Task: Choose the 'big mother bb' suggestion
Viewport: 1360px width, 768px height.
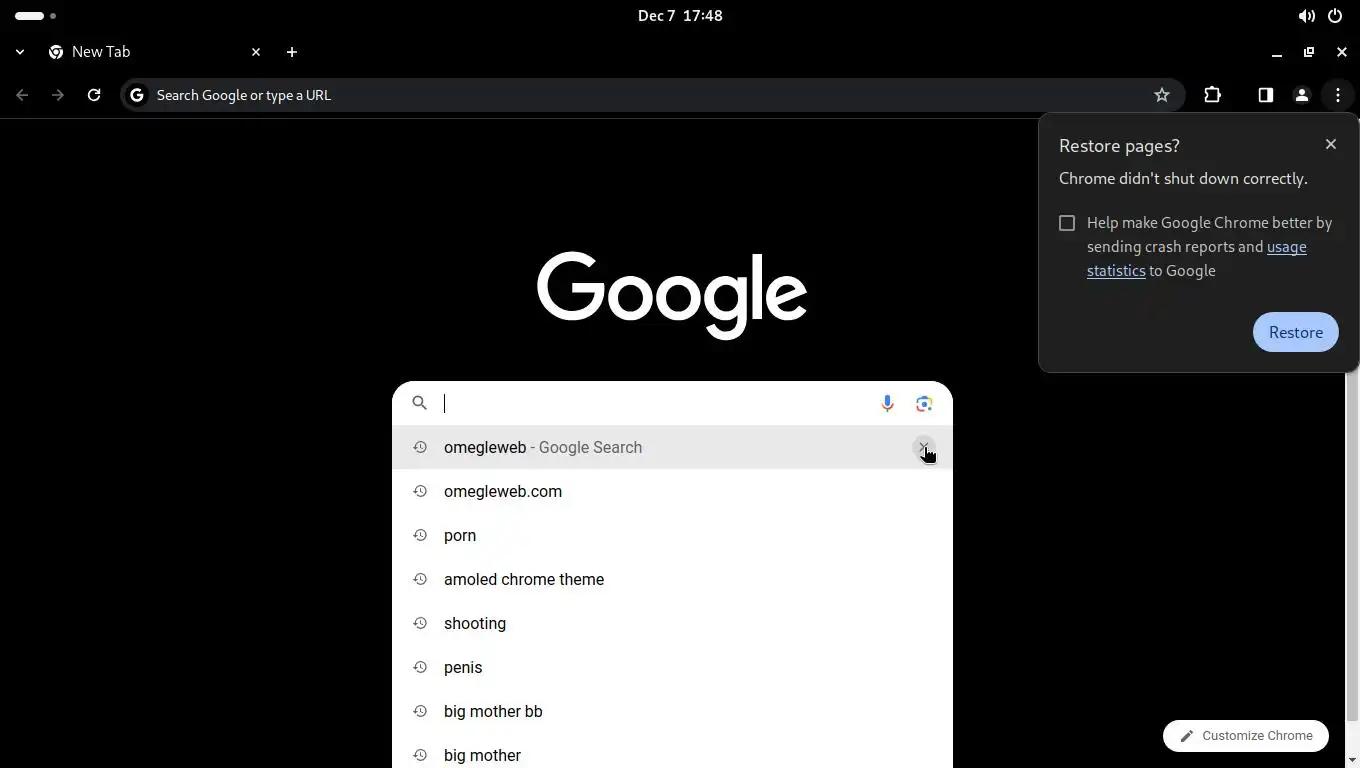Action: 672,711
